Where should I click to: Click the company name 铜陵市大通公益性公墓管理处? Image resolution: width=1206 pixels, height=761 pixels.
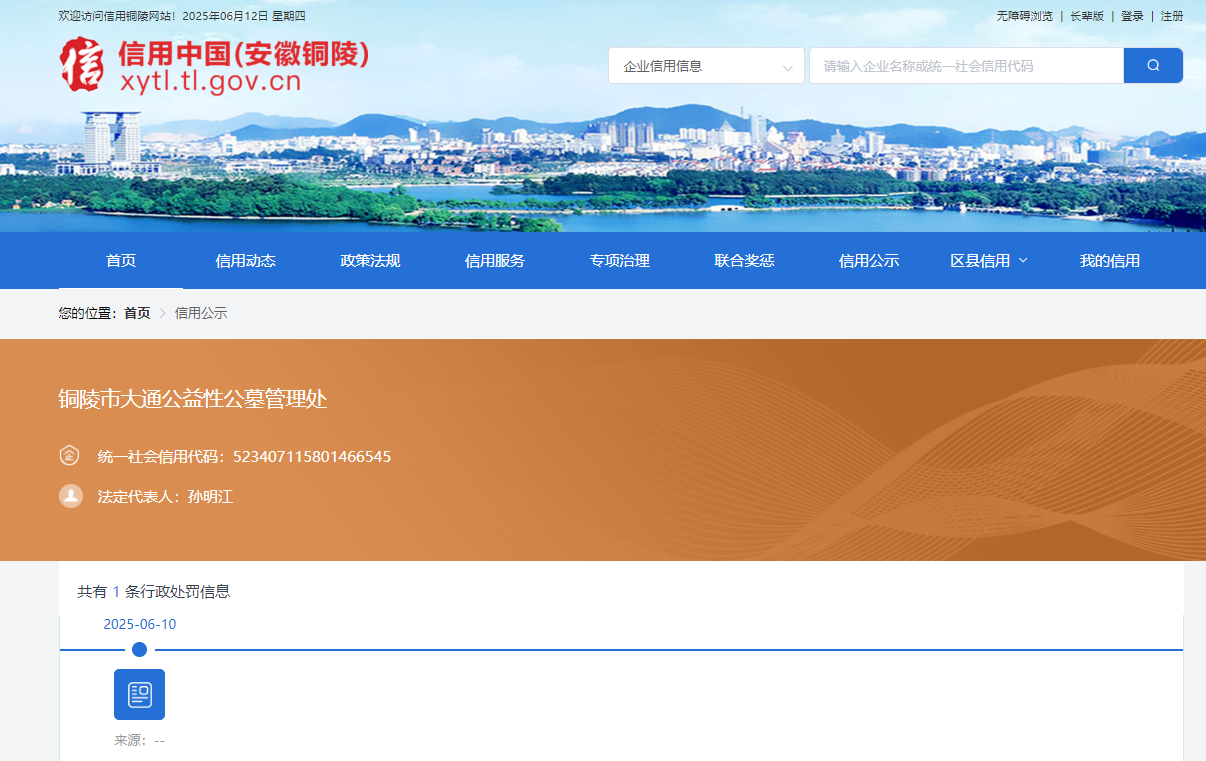(193, 399)
